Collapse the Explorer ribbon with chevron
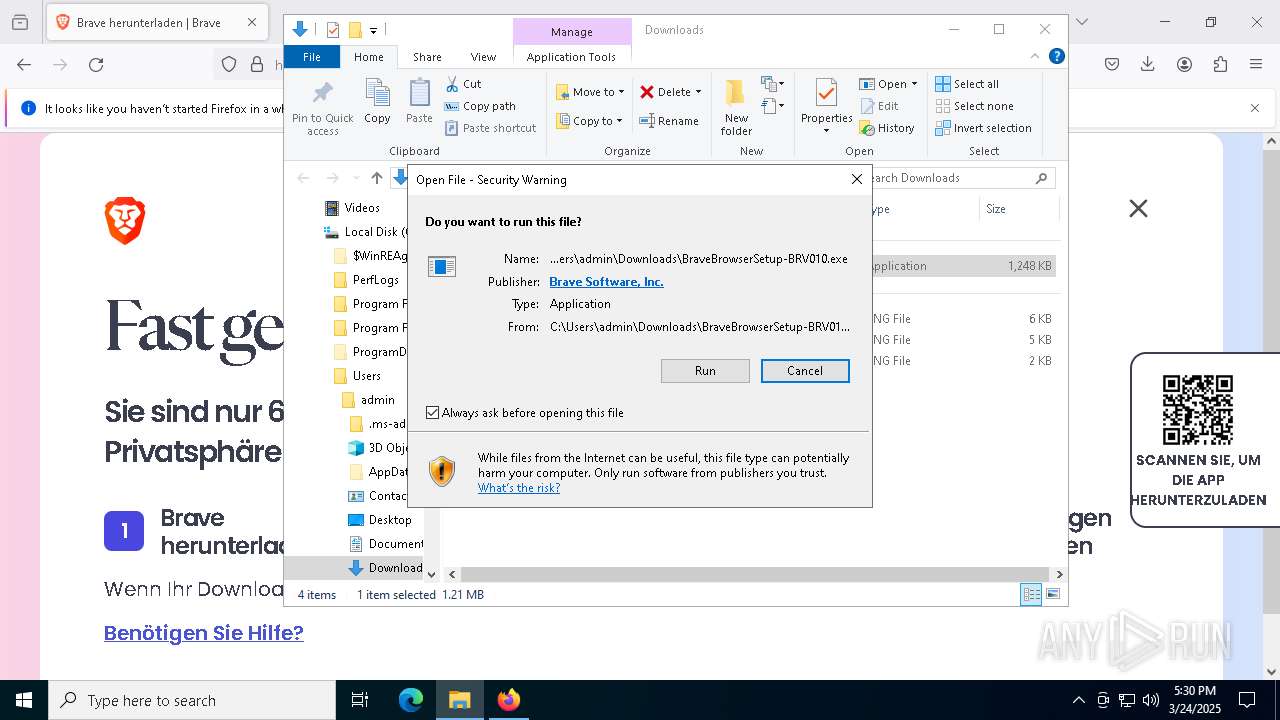Viewport: 1280px width, 720px height. pos(1035,56)
